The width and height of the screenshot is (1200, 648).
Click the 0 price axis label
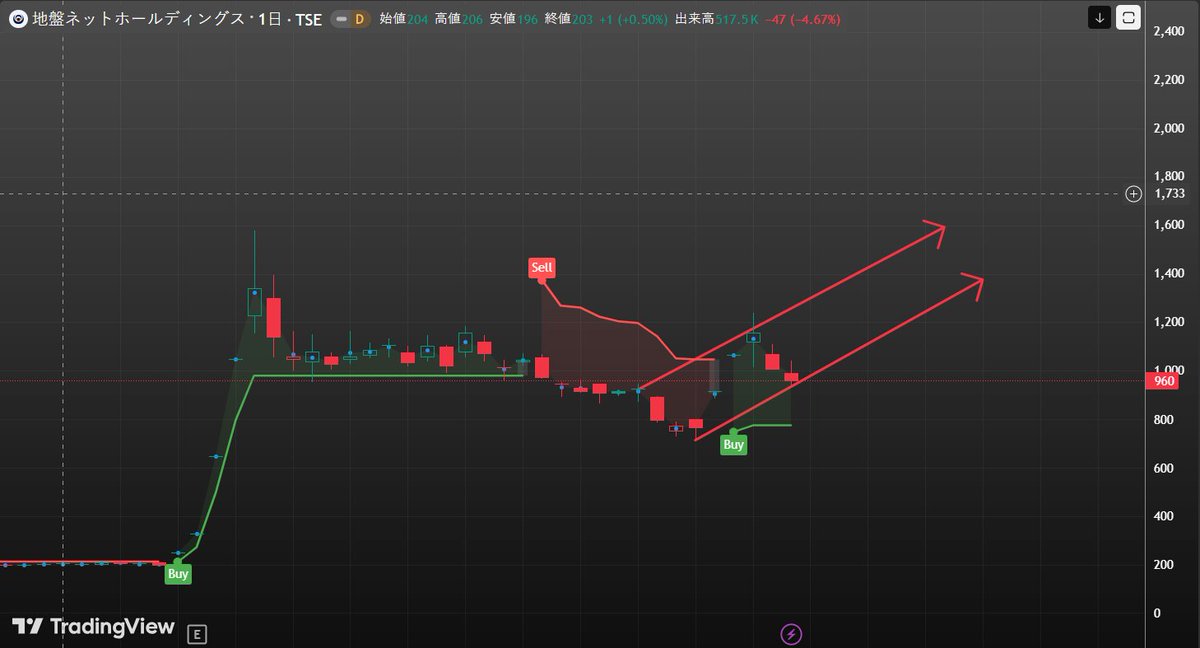tap(1157, 613)
